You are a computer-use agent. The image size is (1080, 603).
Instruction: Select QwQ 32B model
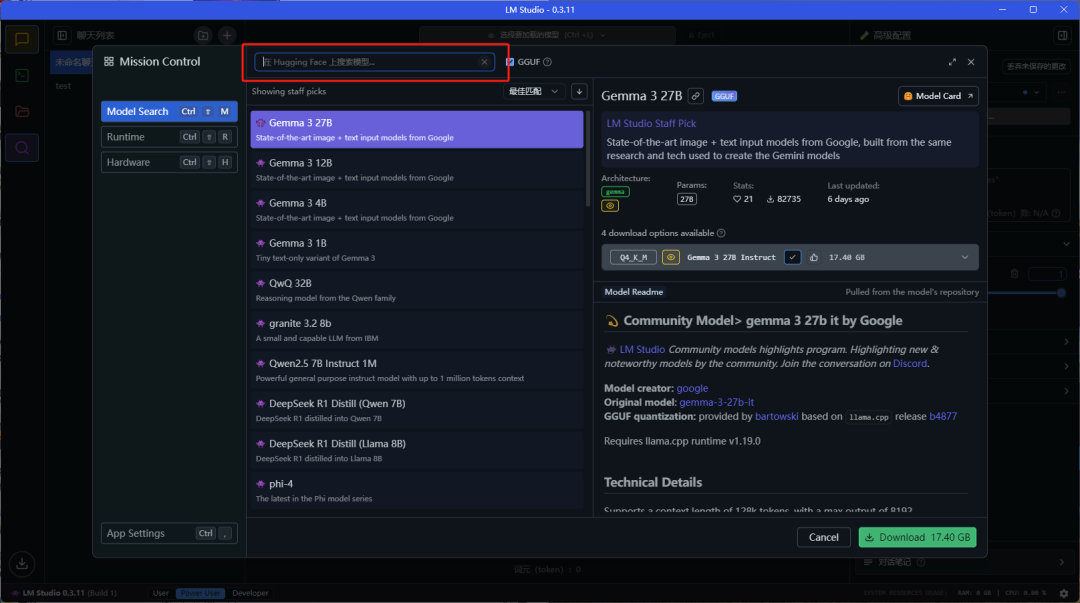tap(417, 289)
